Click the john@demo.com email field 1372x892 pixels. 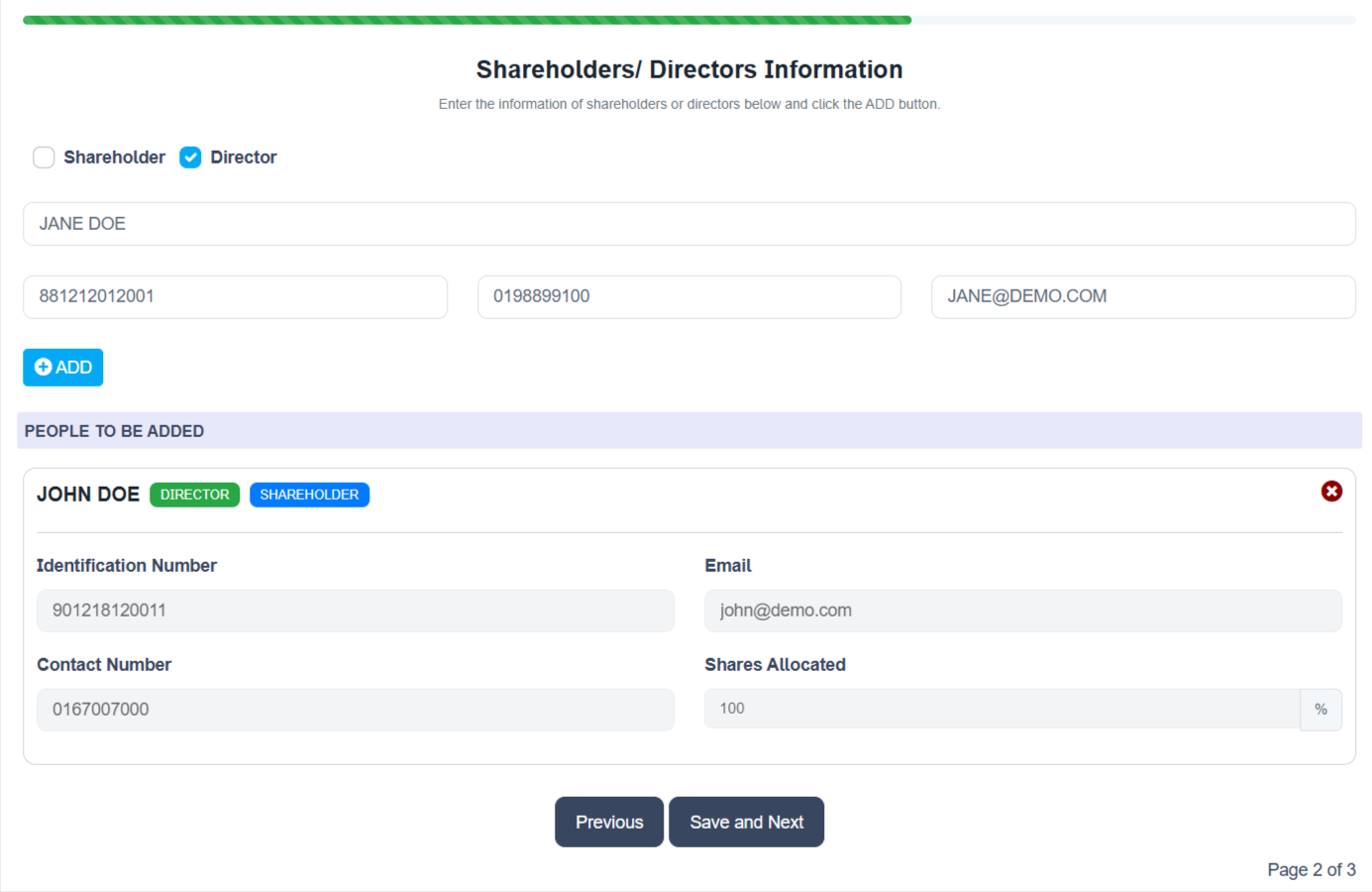pyautogui.click(x=1022, y=611)
